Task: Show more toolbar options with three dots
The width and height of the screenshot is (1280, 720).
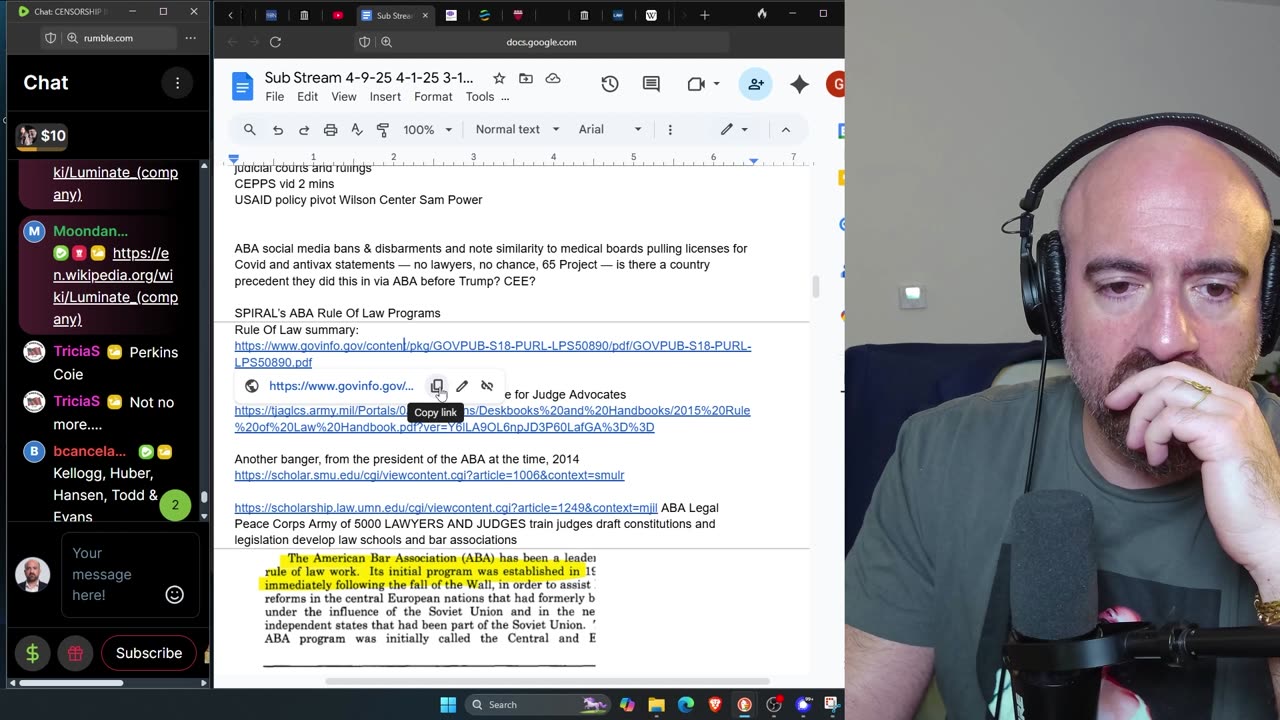Action: click(670, 129)
